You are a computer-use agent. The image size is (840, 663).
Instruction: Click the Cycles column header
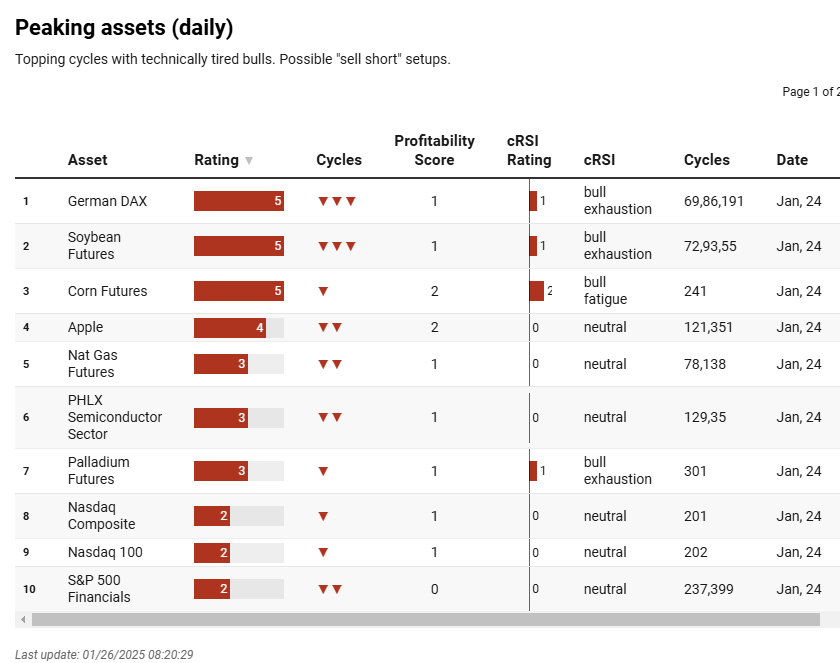[339, 160]
